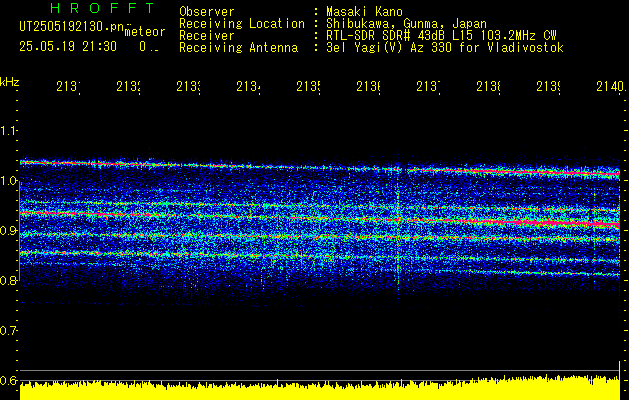Click the 2133 time marker
The image size is (629, 400).
click(x=189, y=87)
